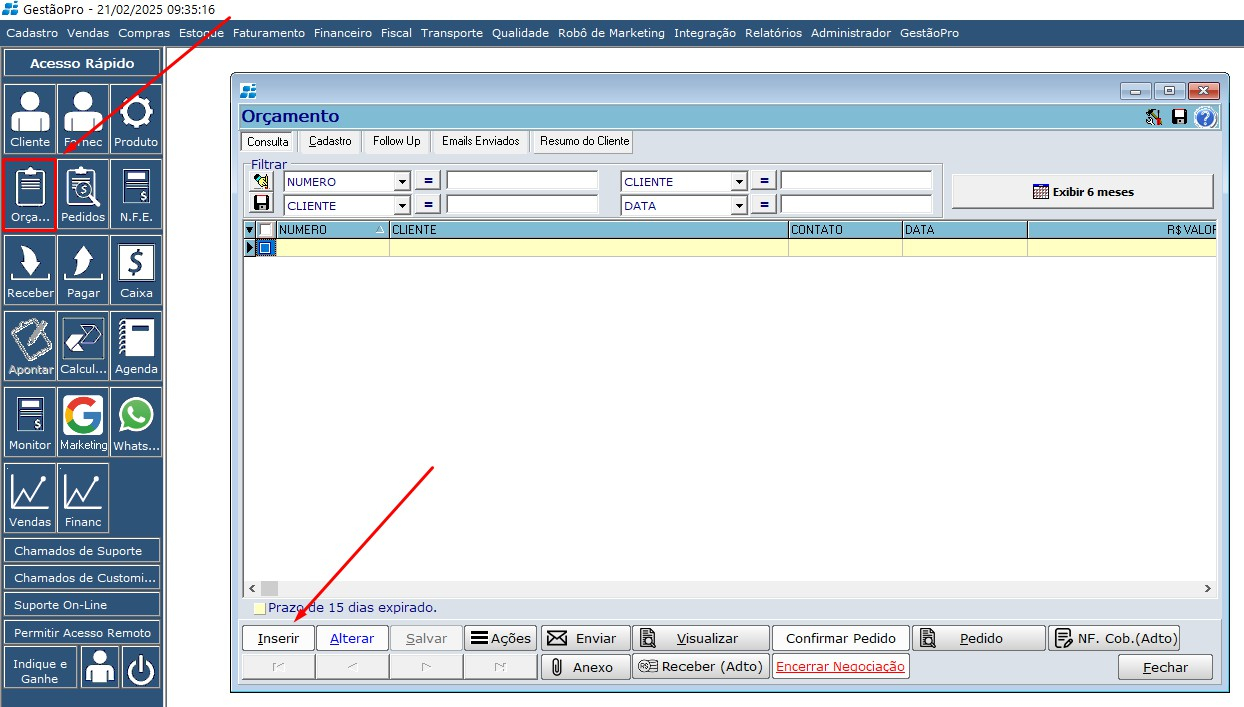Click equals operator next to NUMERO filter
The height and width of the screenshot is (707, 1244).
coord(427,182)
